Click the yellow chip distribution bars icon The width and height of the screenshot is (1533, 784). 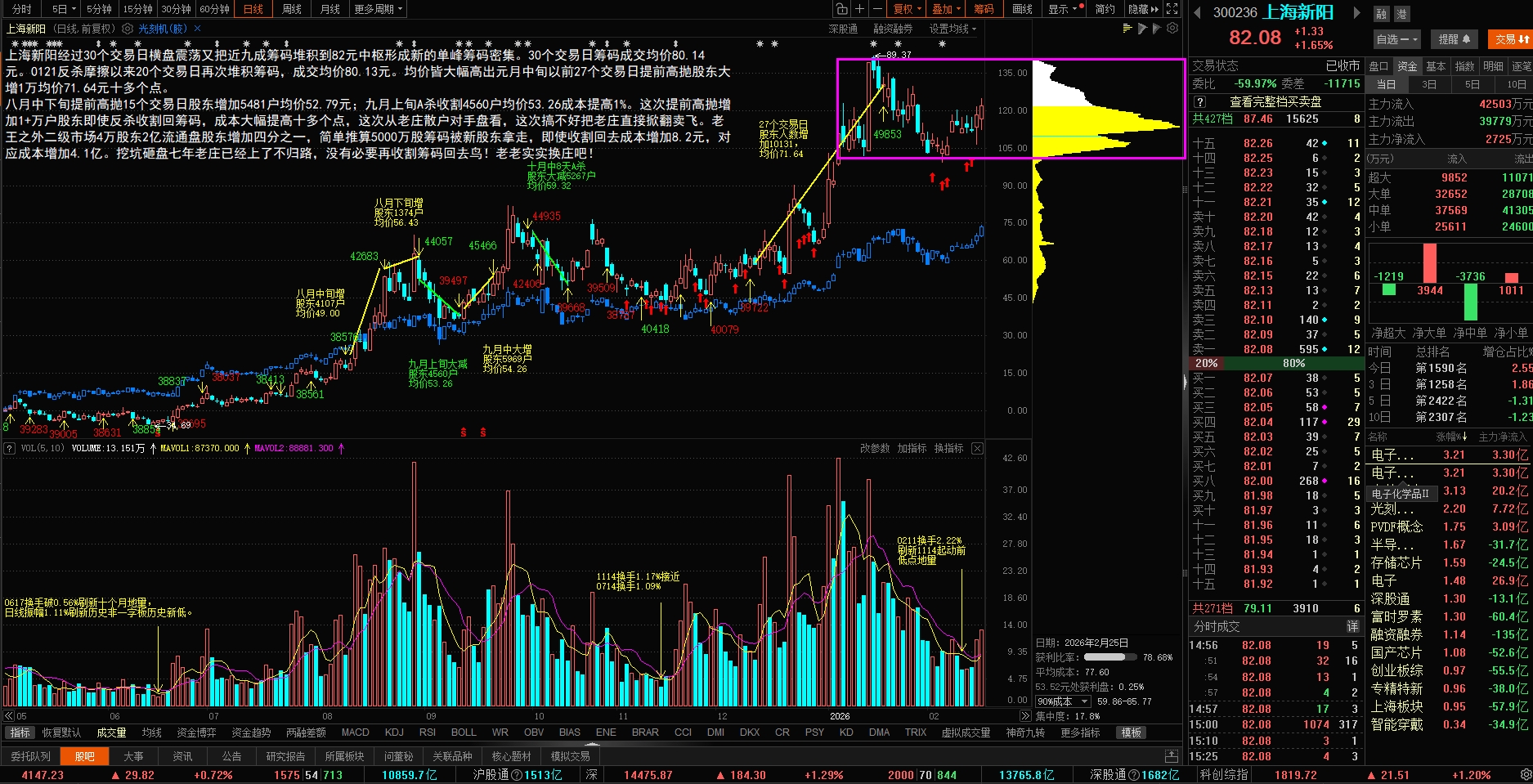point(1128,29)
